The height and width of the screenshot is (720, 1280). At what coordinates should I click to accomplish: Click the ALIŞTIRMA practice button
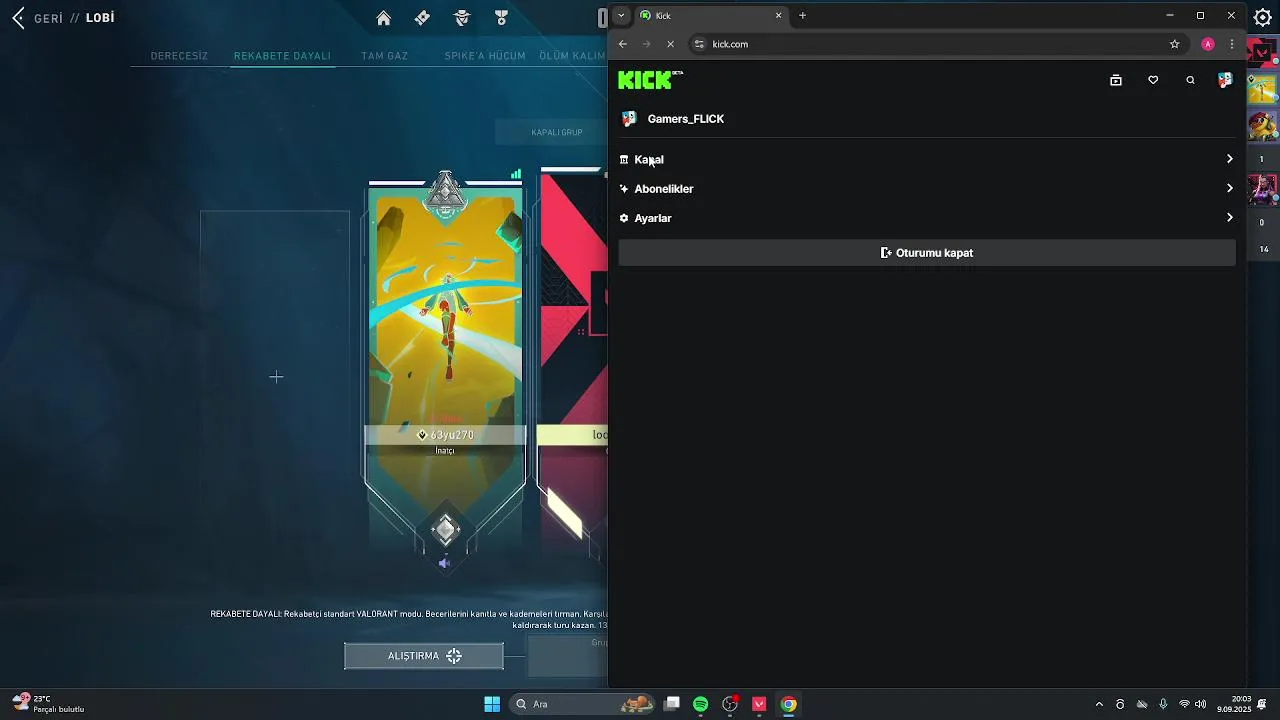click(424, 656)
